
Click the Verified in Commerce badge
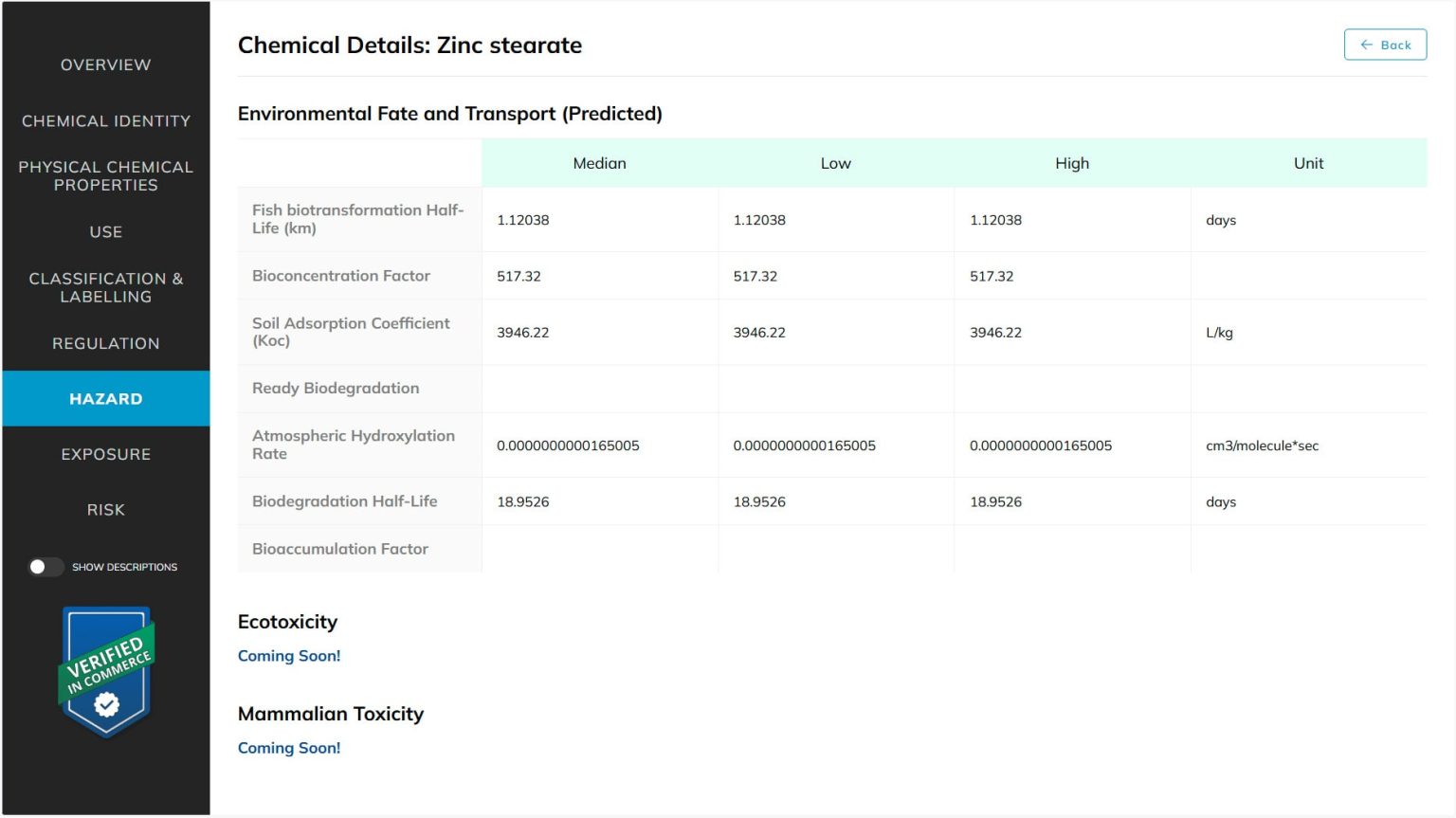click(x=106, y=672)
